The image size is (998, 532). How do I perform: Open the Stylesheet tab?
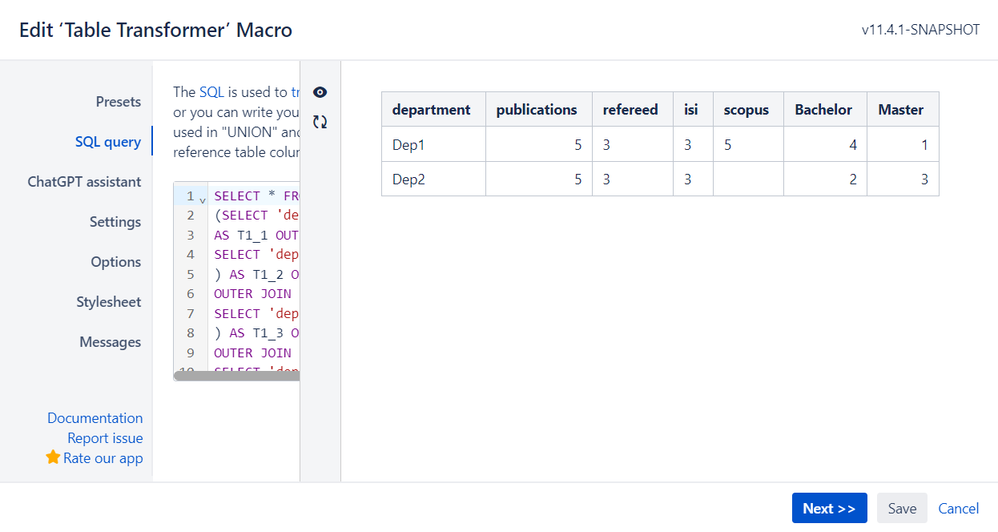pos(109,302)
